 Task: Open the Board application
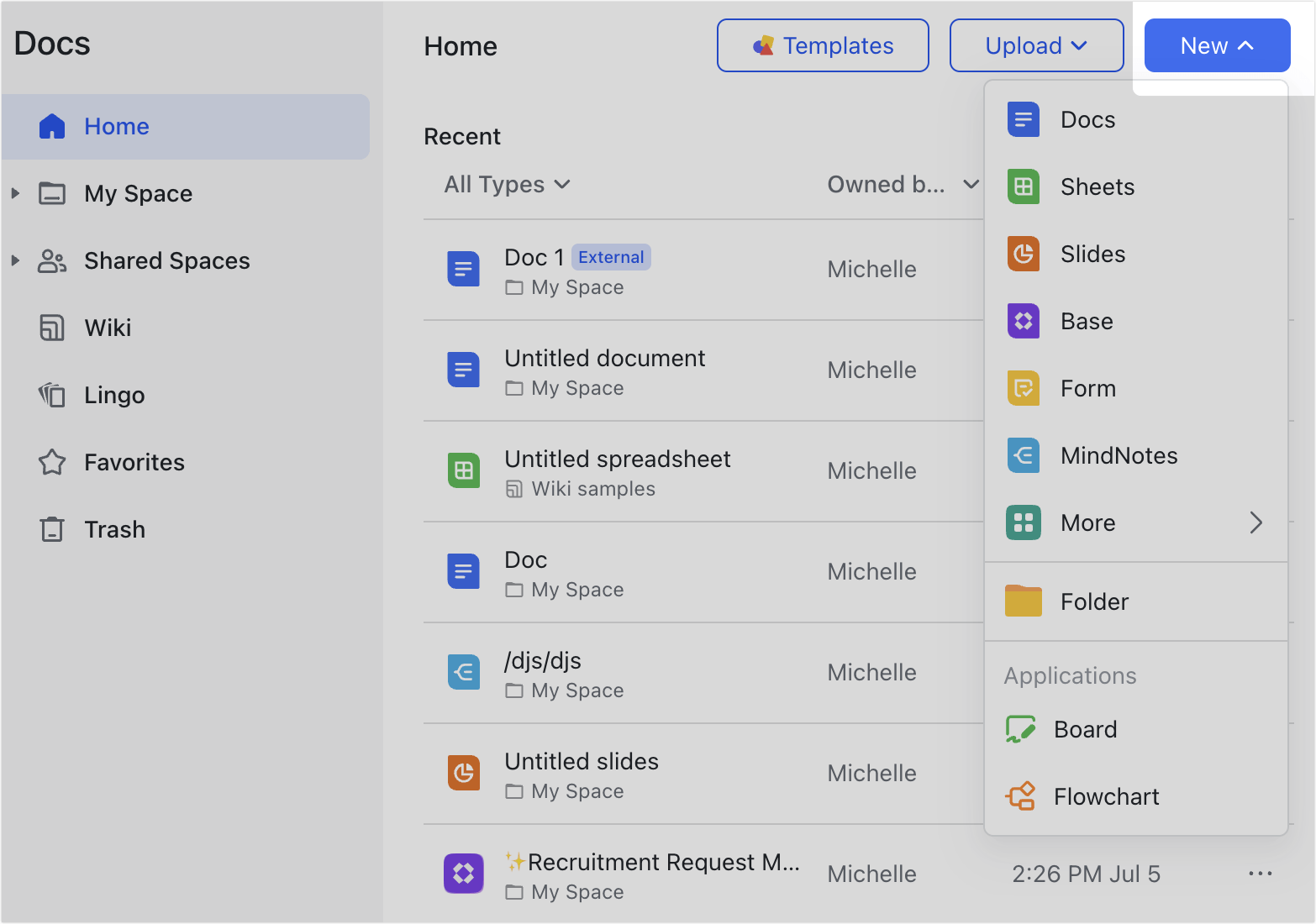pos(1084,729)
